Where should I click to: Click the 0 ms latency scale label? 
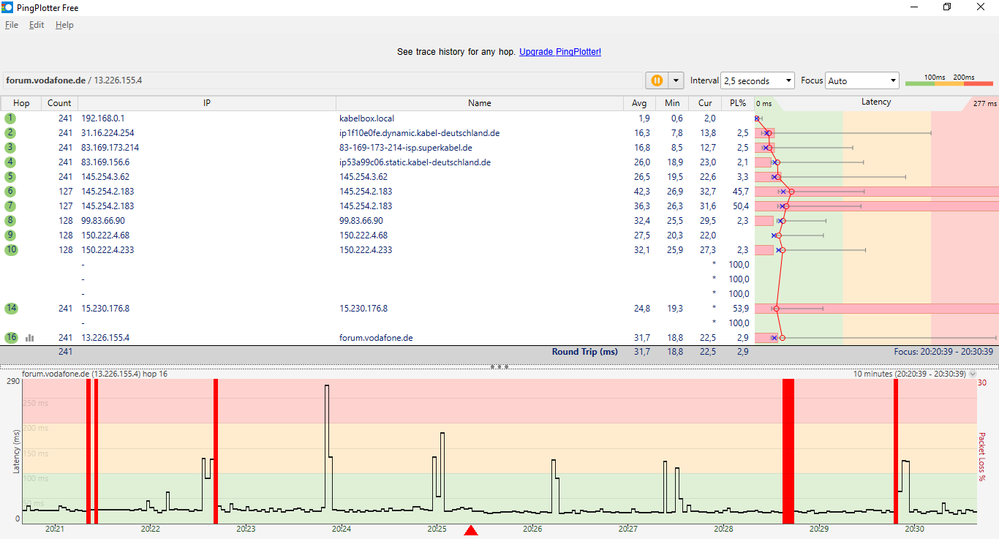pos(764,103)
